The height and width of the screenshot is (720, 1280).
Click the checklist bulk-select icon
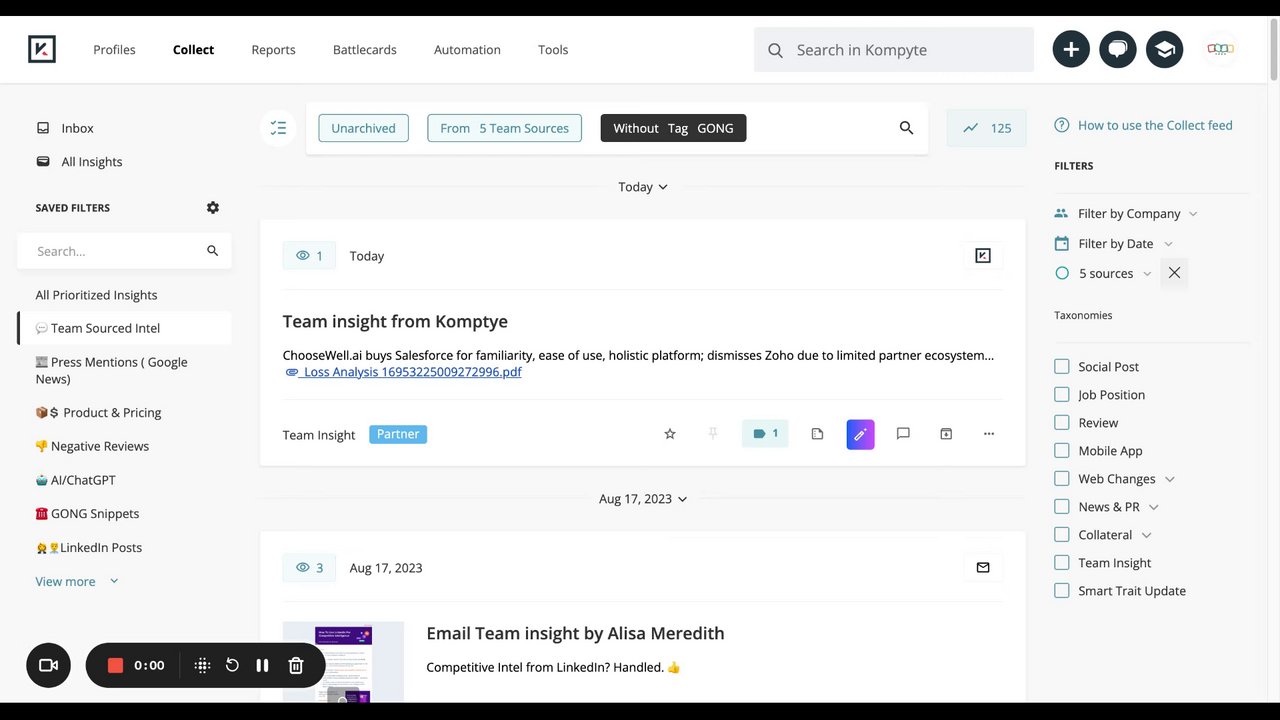[x=278, y=128]
